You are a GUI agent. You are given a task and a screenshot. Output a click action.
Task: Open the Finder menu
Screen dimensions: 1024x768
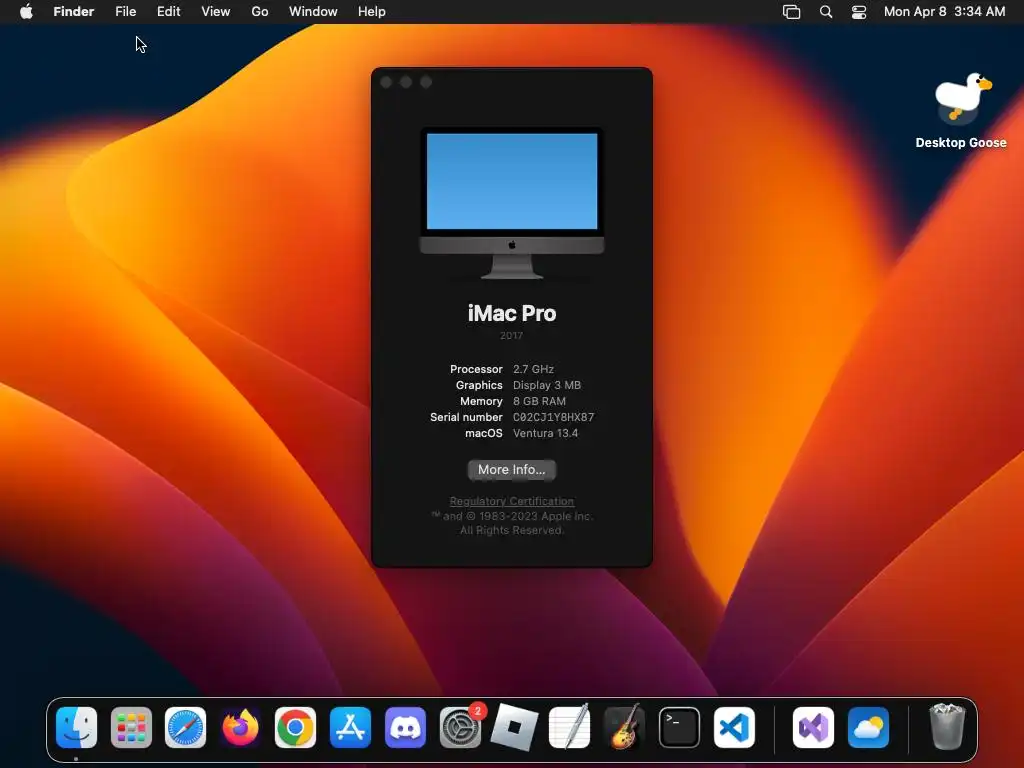point(74,12)
